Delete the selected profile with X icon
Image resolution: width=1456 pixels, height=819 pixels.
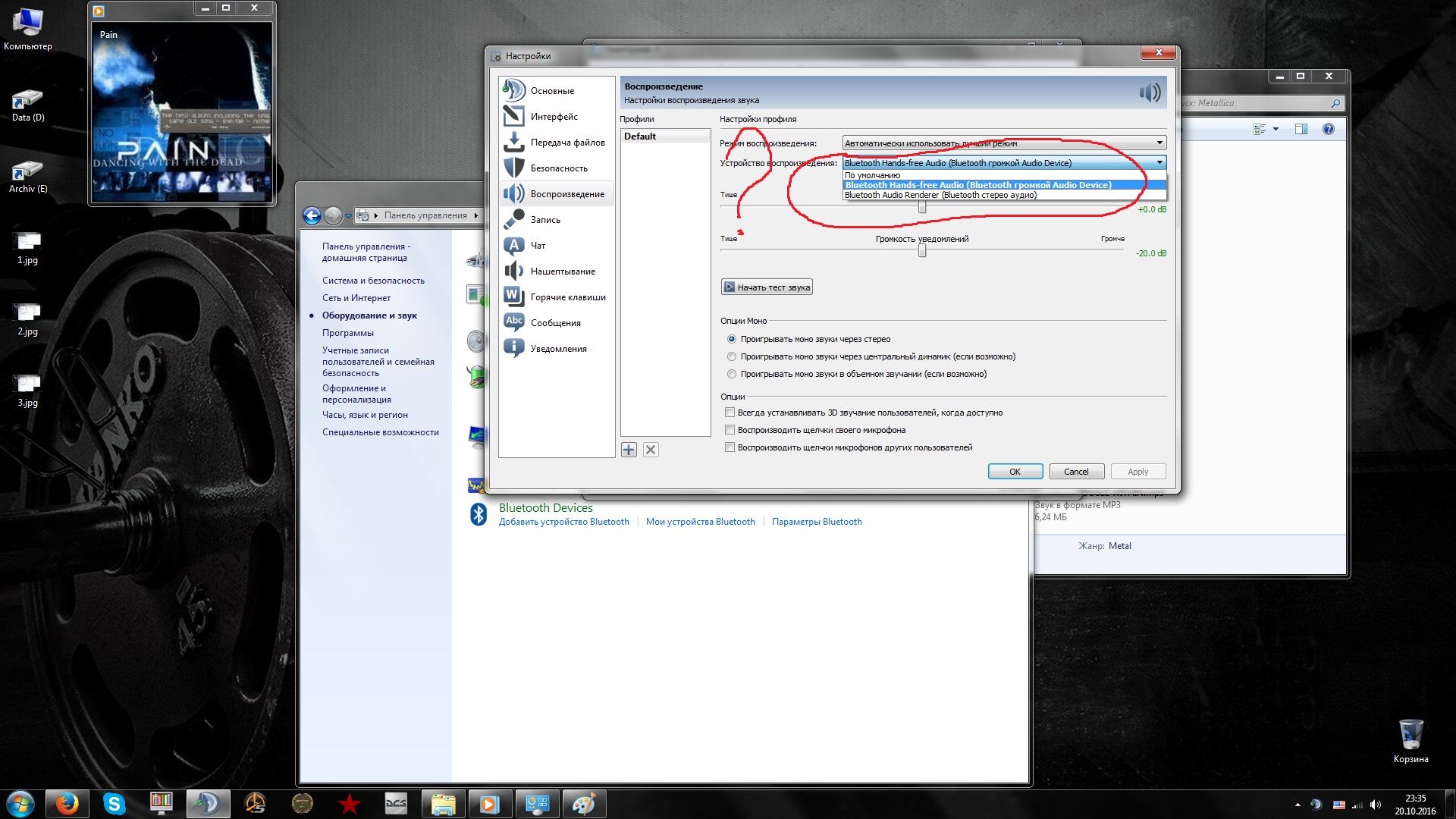pos(651,450)
